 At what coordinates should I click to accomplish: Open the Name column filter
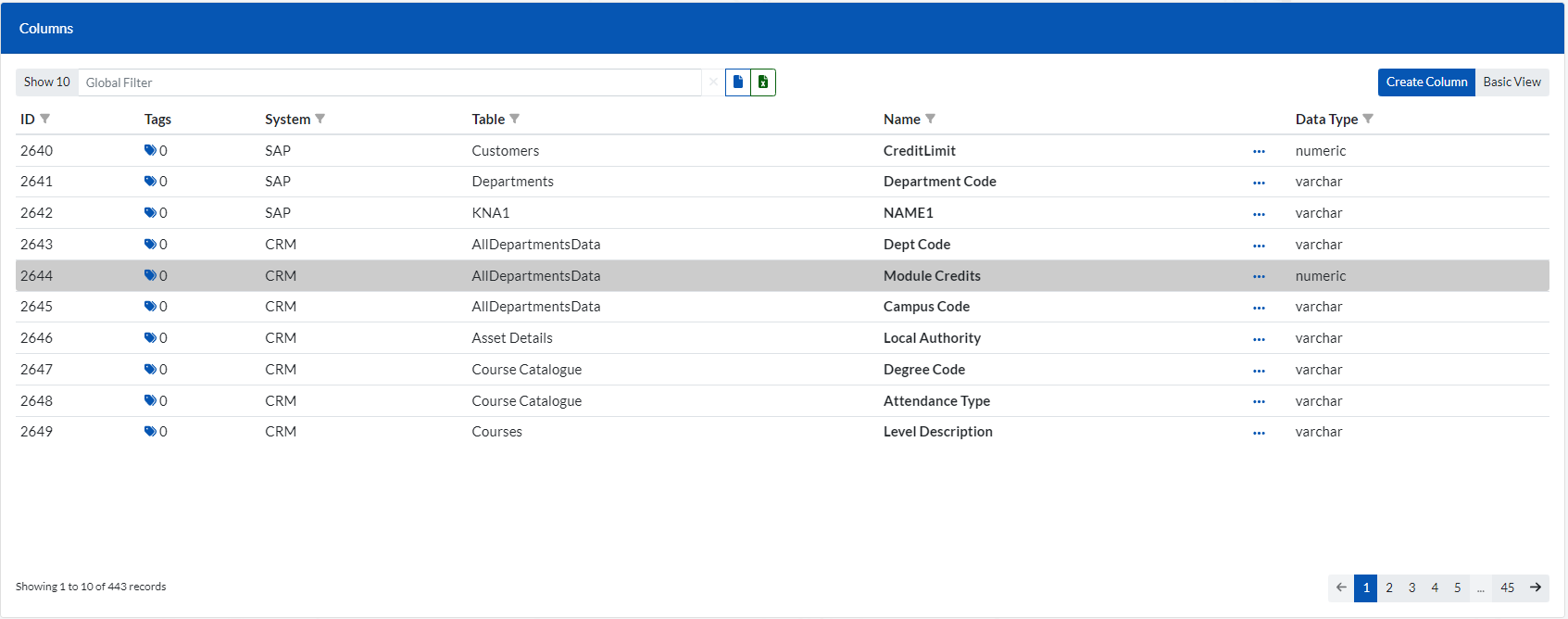[x=931, y=119]
